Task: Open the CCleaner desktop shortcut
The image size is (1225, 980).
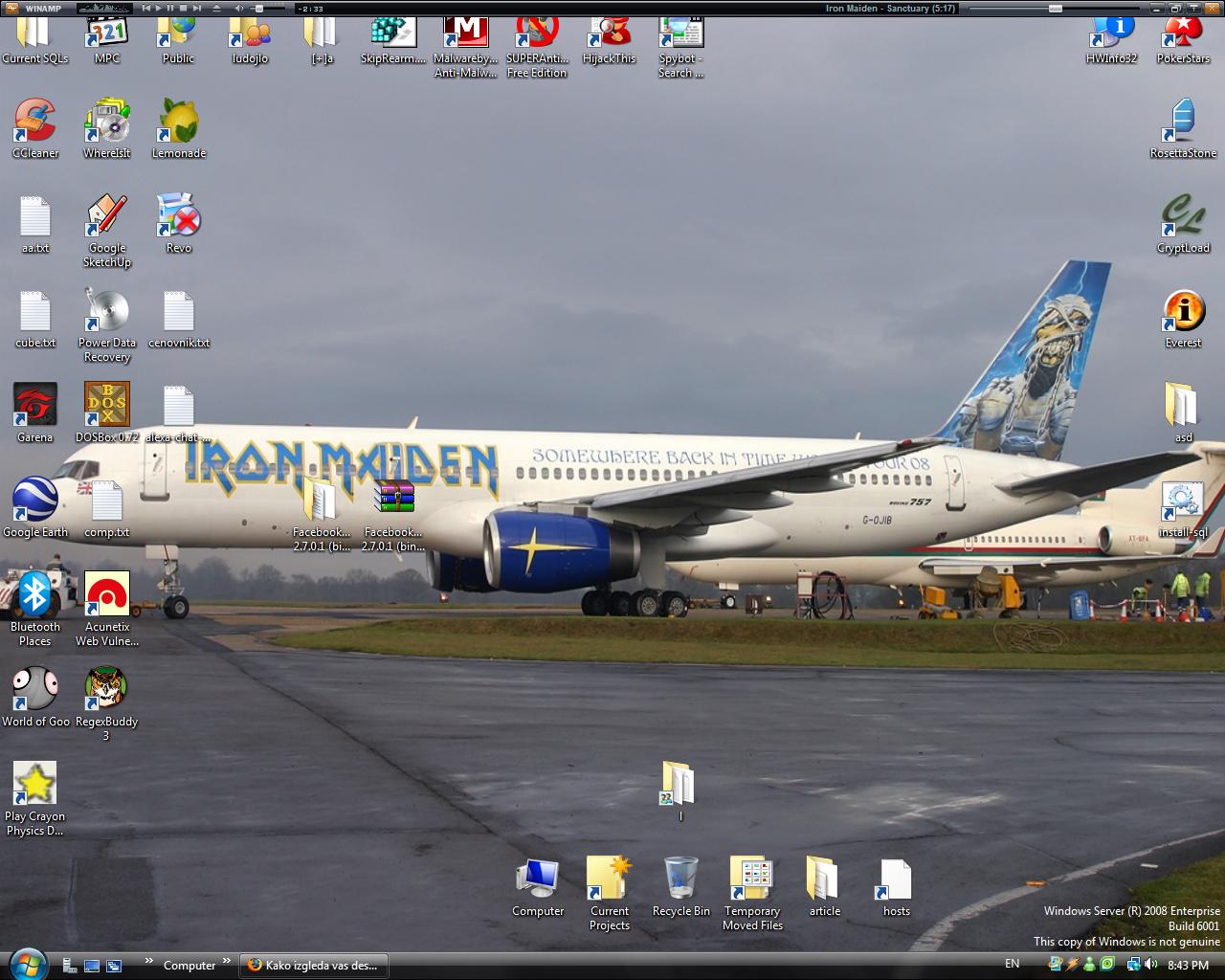Action: [35, 128]
